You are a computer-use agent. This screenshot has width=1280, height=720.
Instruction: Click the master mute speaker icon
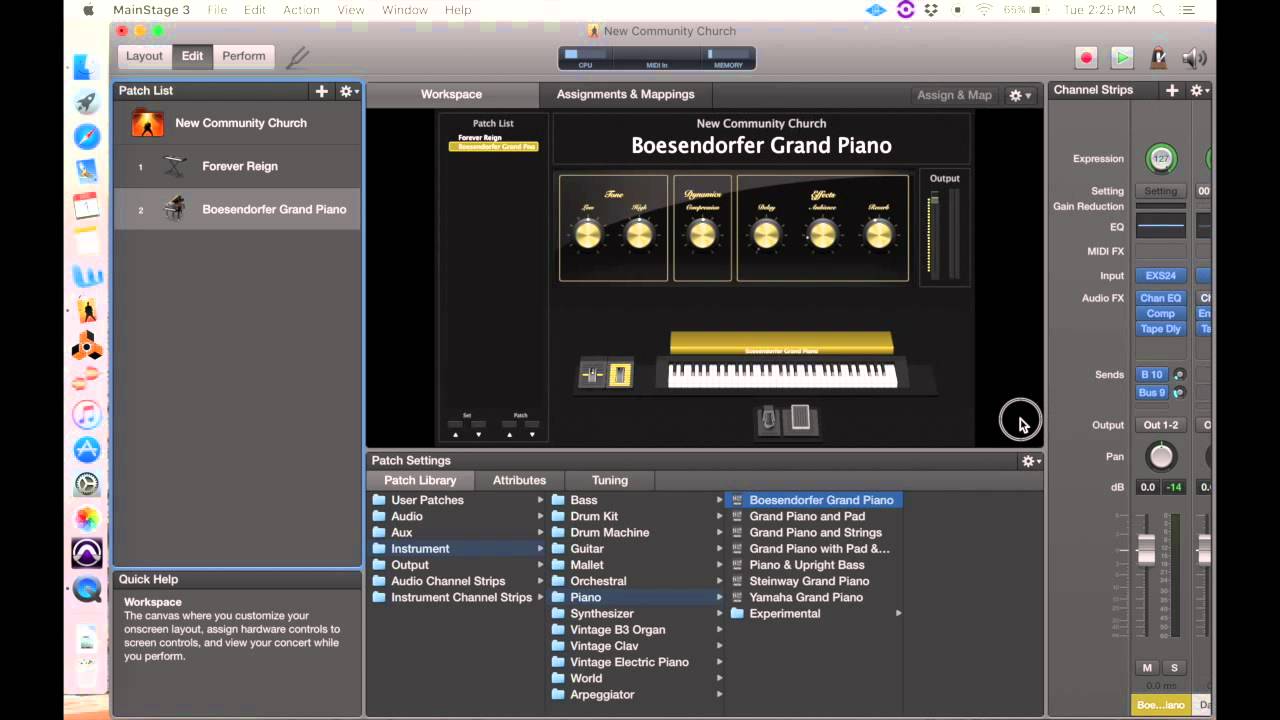tap(1194, 58)
